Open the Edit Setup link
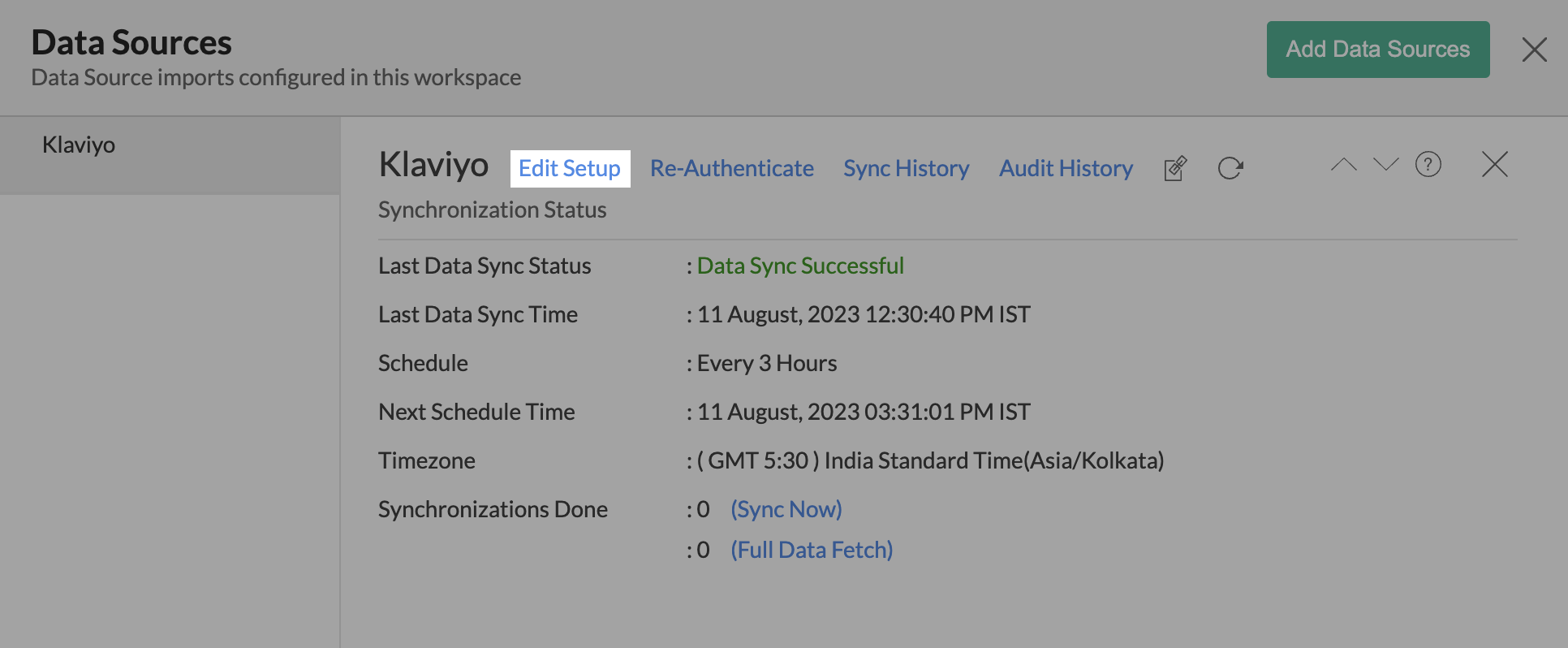1568x648 pixels. pos(570,168)
